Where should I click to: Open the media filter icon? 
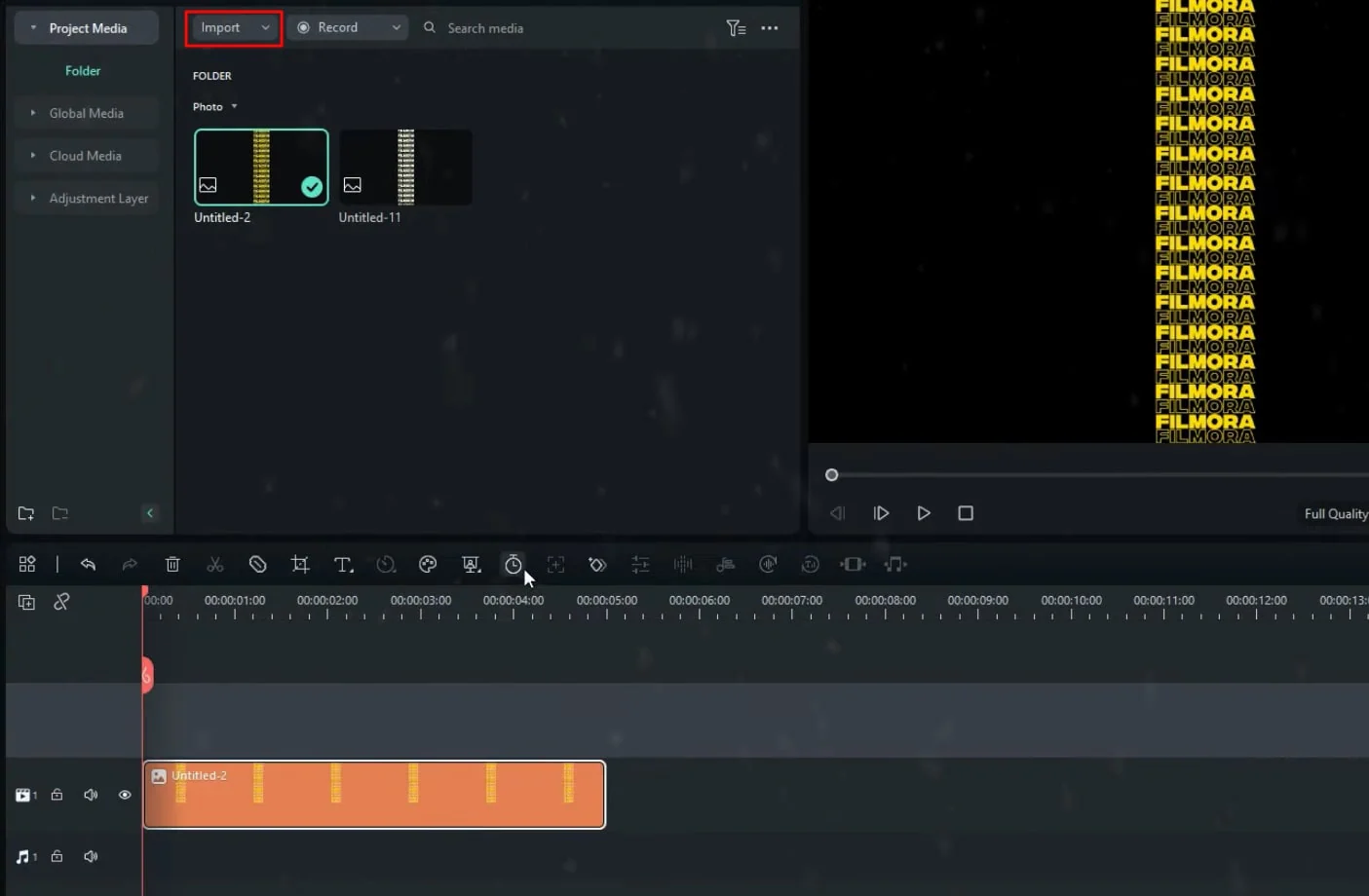pos(736,28)
